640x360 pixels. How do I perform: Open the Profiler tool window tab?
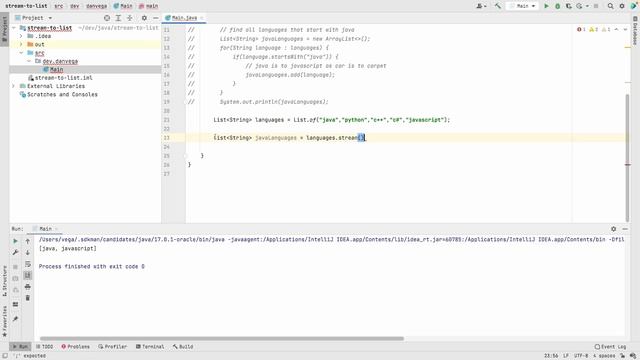click(113, 347)
